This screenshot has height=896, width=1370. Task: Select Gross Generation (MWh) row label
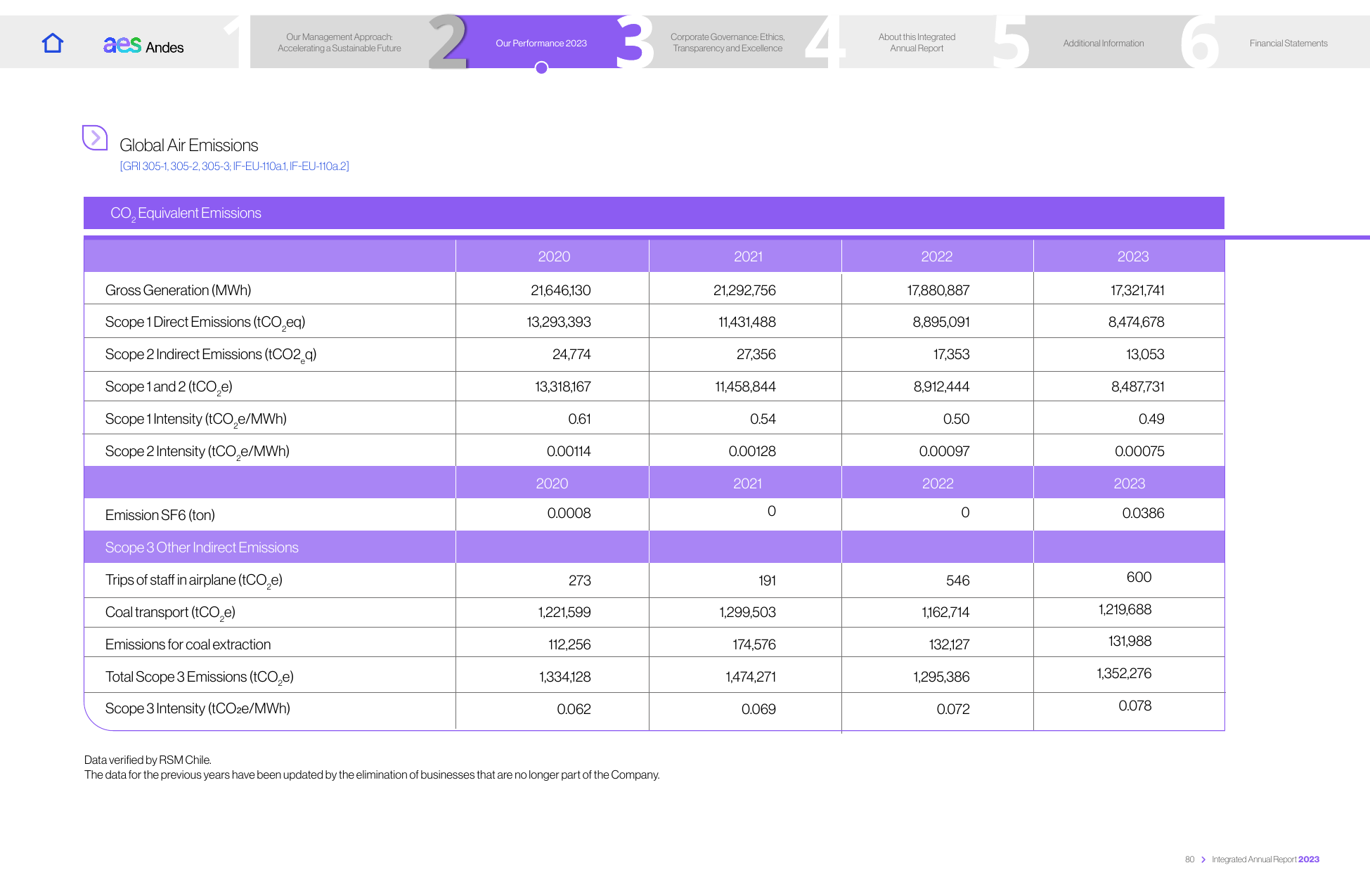coord(178,290)
